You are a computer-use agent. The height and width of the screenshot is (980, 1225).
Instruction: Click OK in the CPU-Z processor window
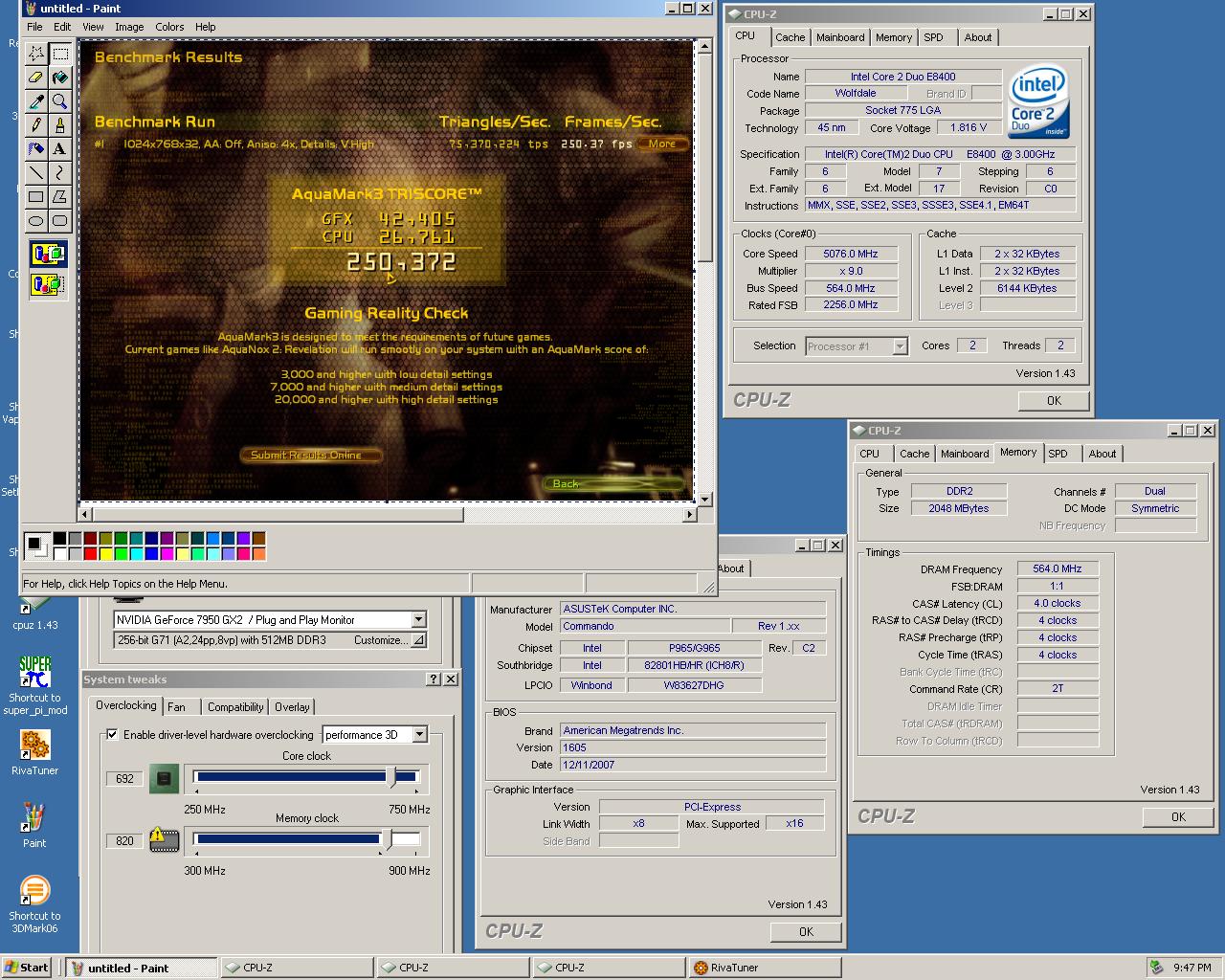[1054, 401]
